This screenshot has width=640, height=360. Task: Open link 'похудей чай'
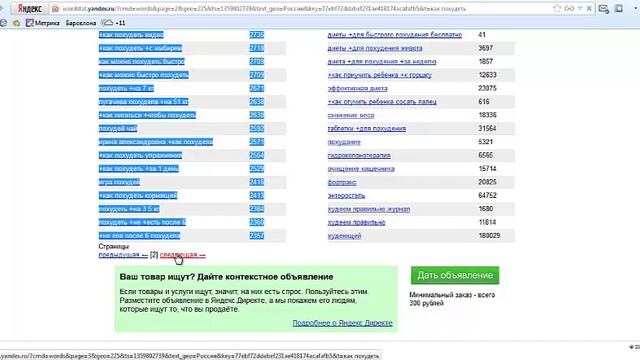point(118,129)
